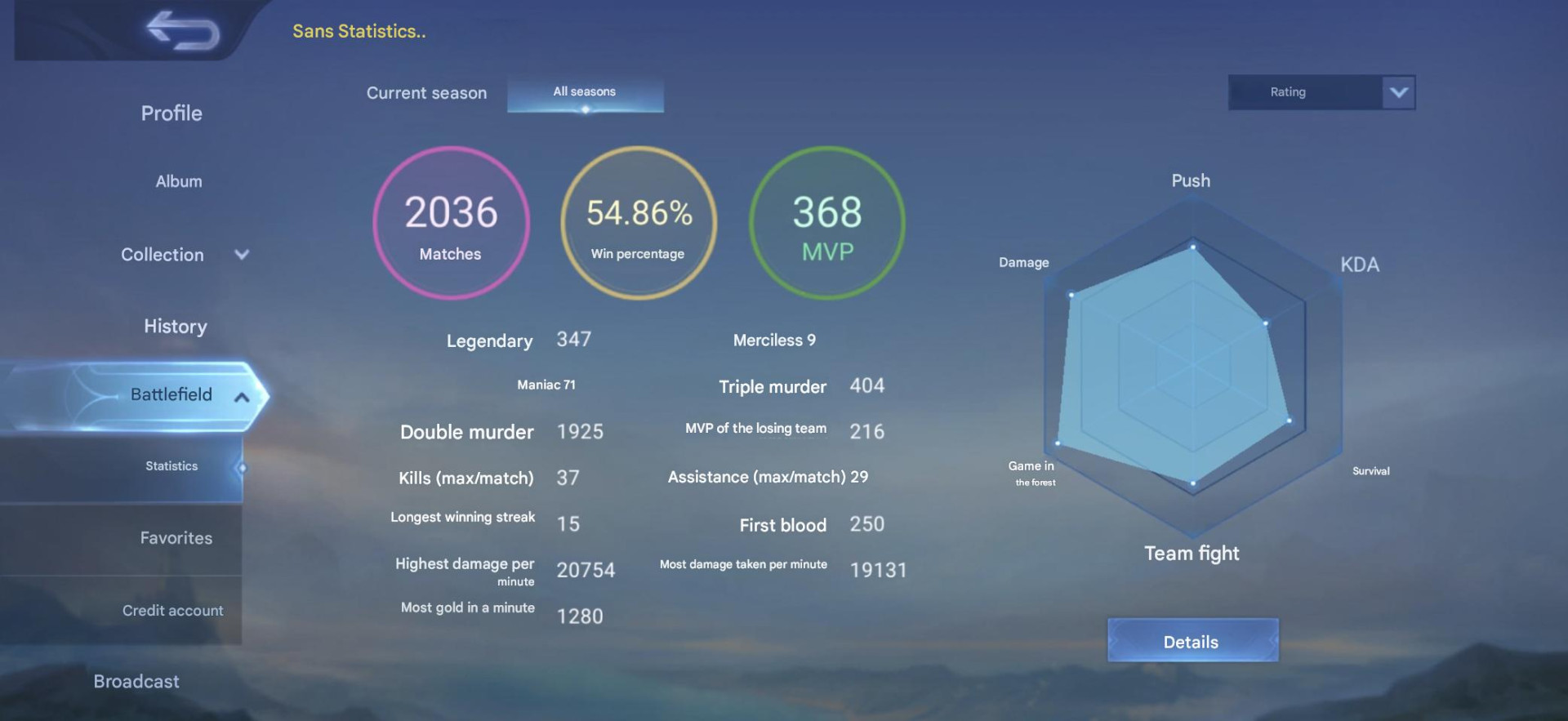Click the MVP of the losing team label
Viewport: 1568px width, 721px height.
(x=755, y=429)
